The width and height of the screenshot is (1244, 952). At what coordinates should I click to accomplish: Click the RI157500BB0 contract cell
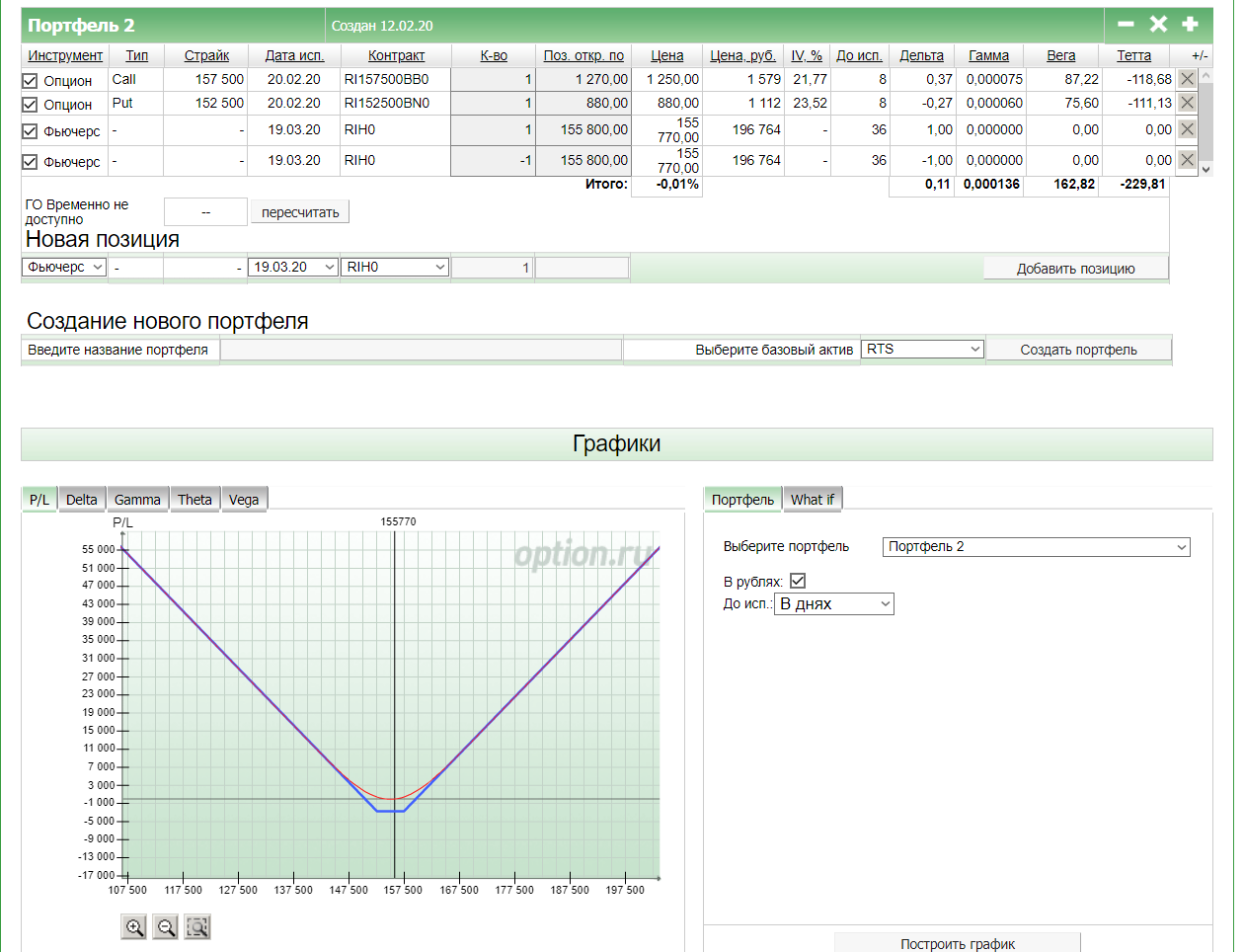386,79
